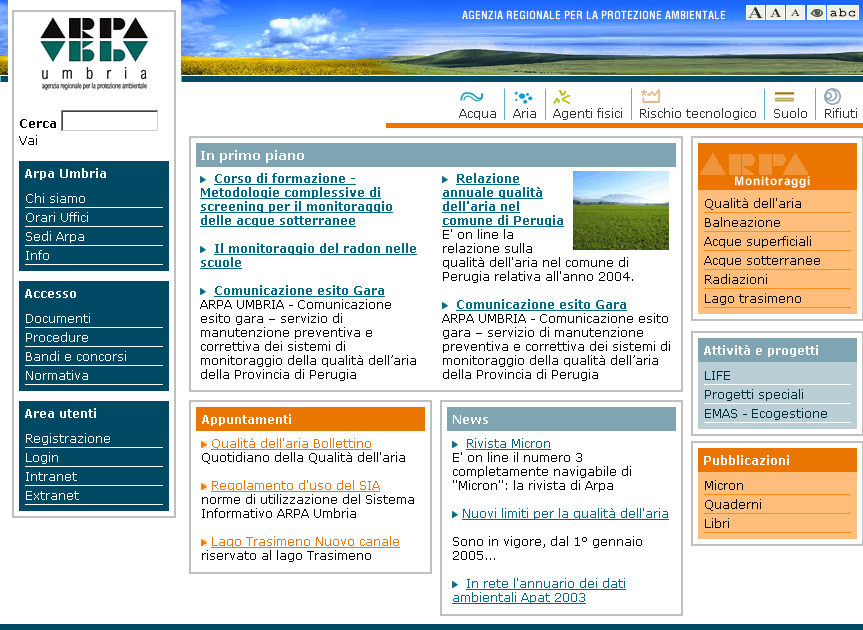The image size is (863, 630).
Task: Open the Info link
Action: pos(37,255)
